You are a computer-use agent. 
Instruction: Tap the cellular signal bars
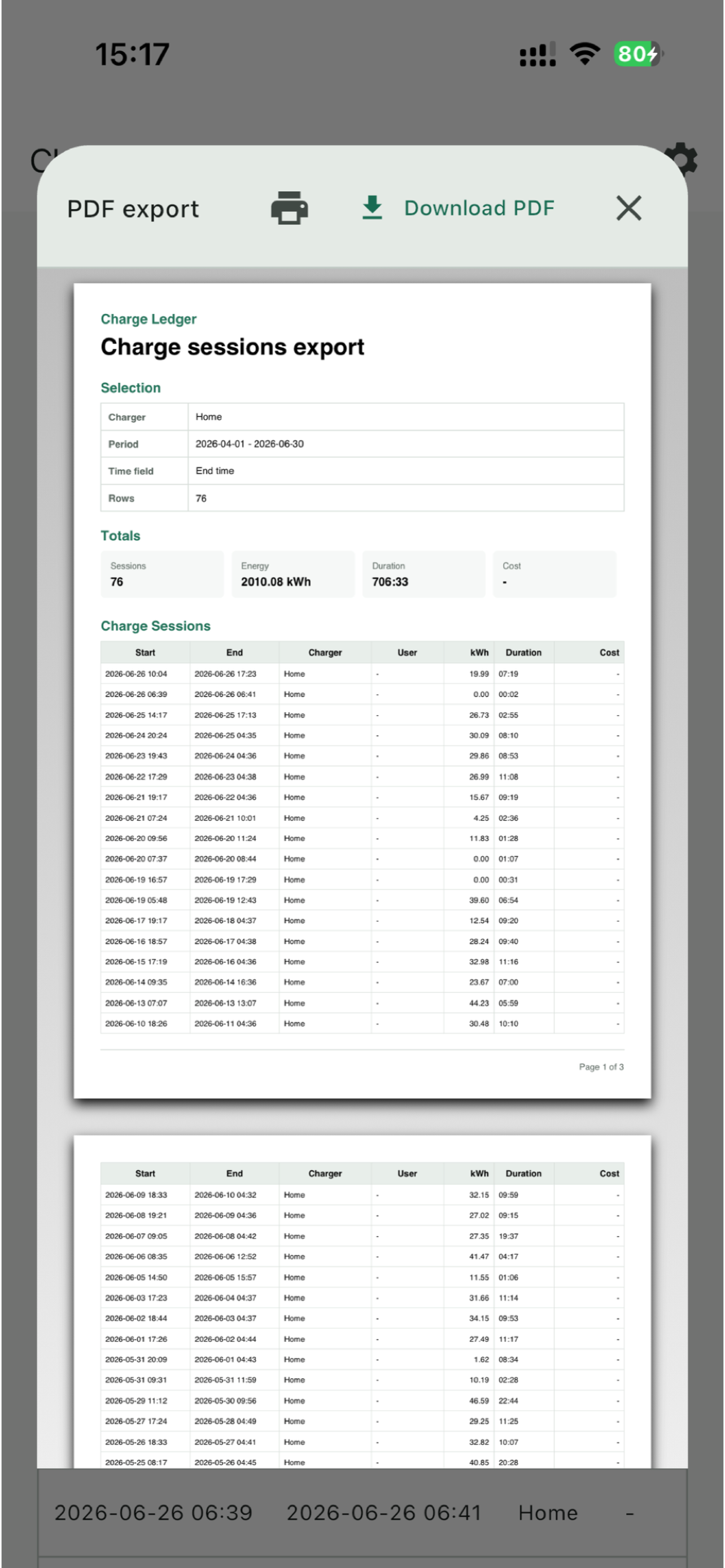coord(538,54)
